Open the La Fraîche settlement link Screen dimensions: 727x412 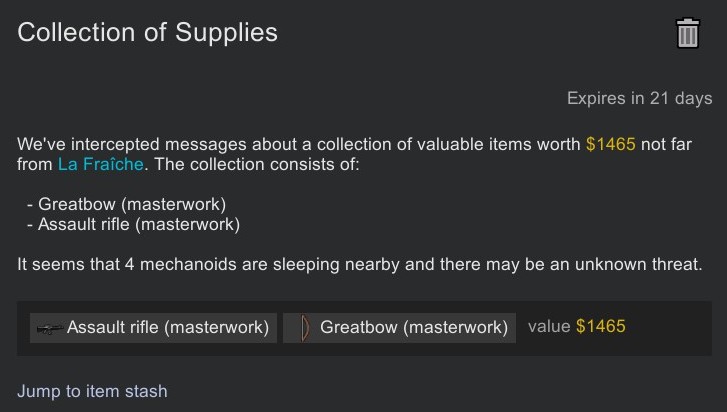click(101, 164)
